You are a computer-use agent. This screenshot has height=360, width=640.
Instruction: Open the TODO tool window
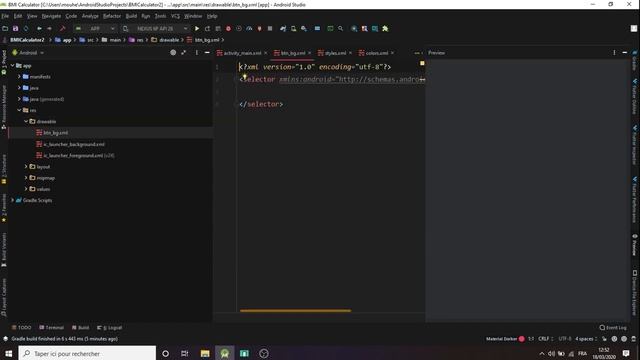(x=22, y=327)
